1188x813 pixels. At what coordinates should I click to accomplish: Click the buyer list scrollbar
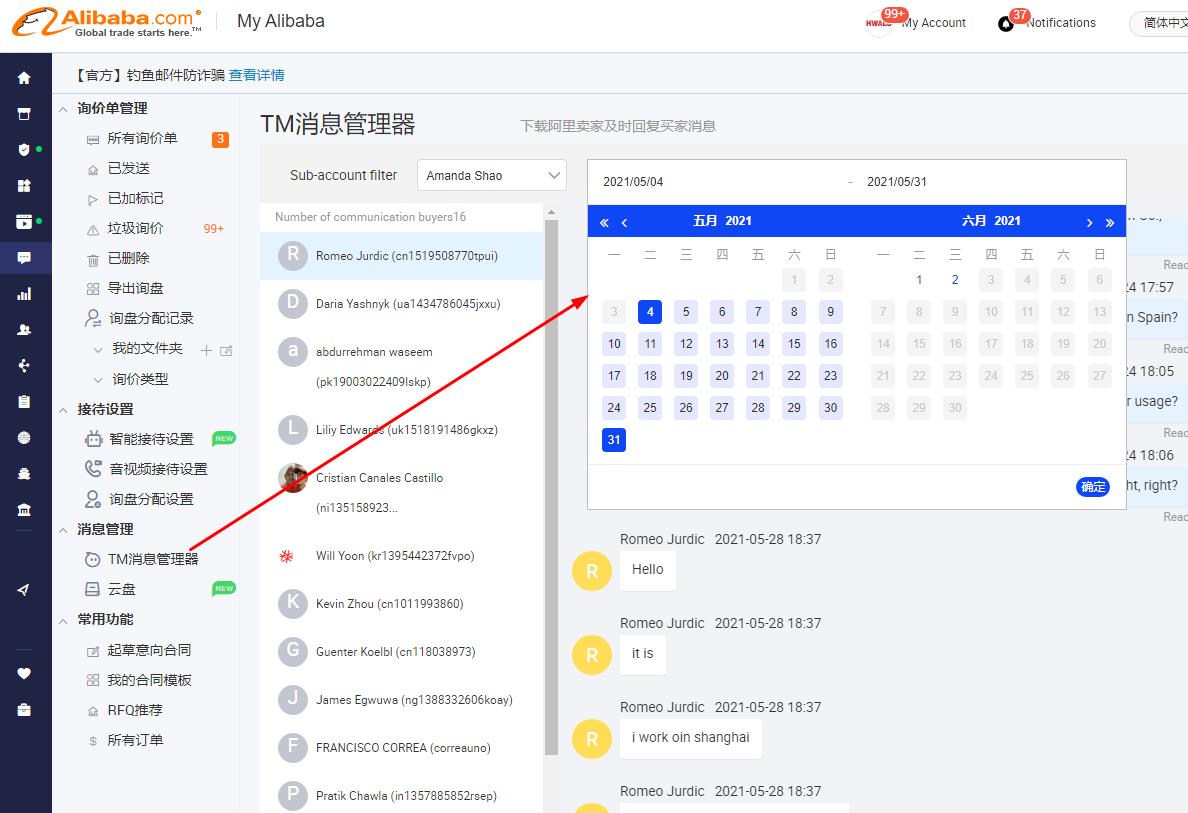click(x=552, y=485)
